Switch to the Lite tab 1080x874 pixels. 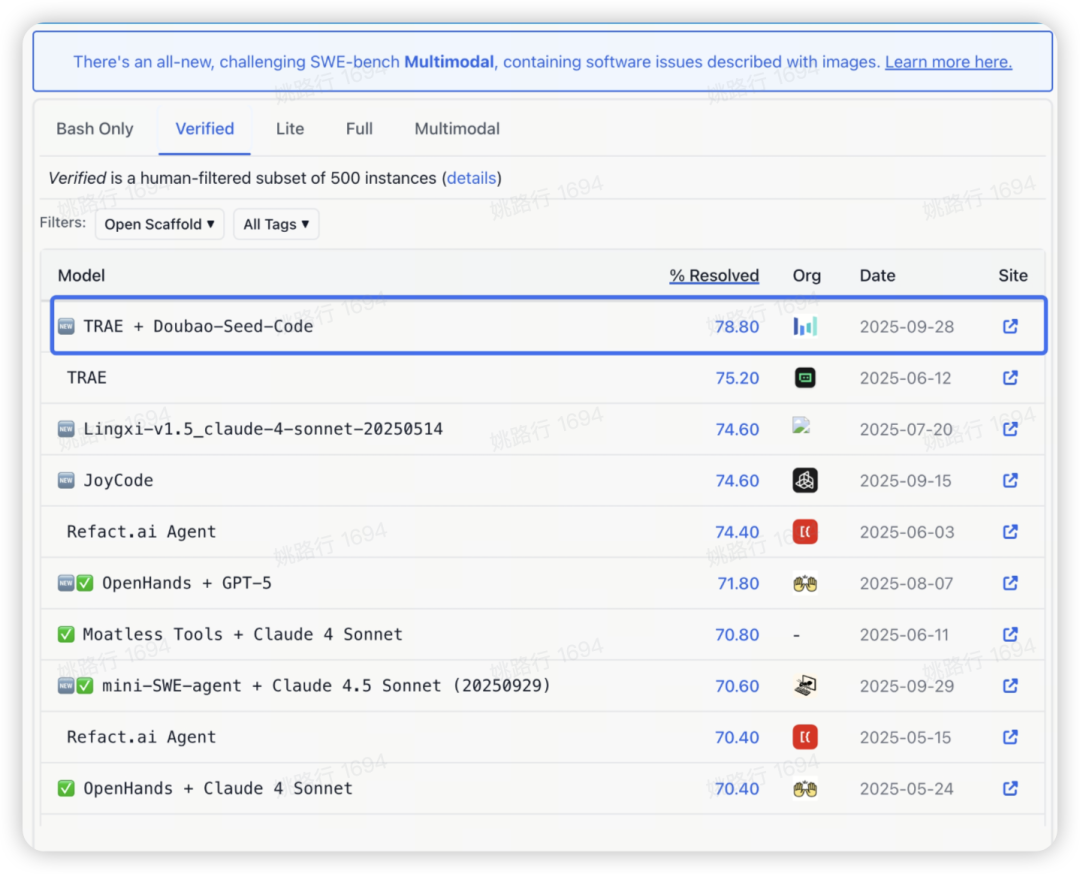pos(290,129)
